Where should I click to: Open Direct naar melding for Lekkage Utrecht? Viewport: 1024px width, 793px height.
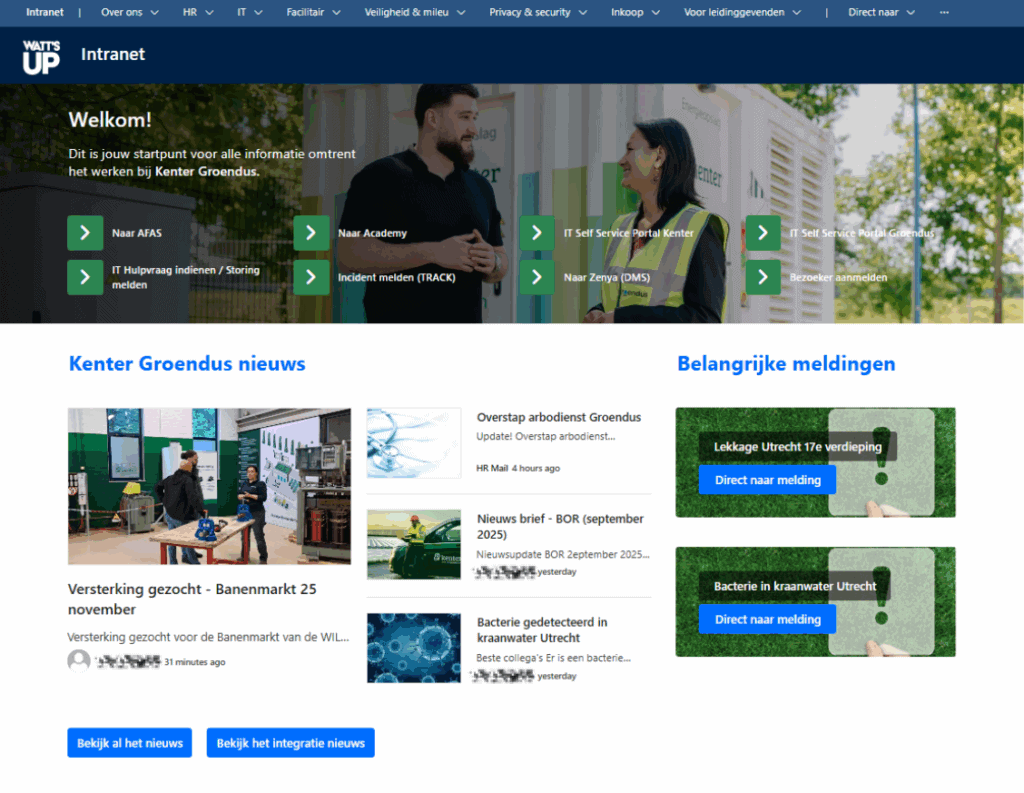767,480
